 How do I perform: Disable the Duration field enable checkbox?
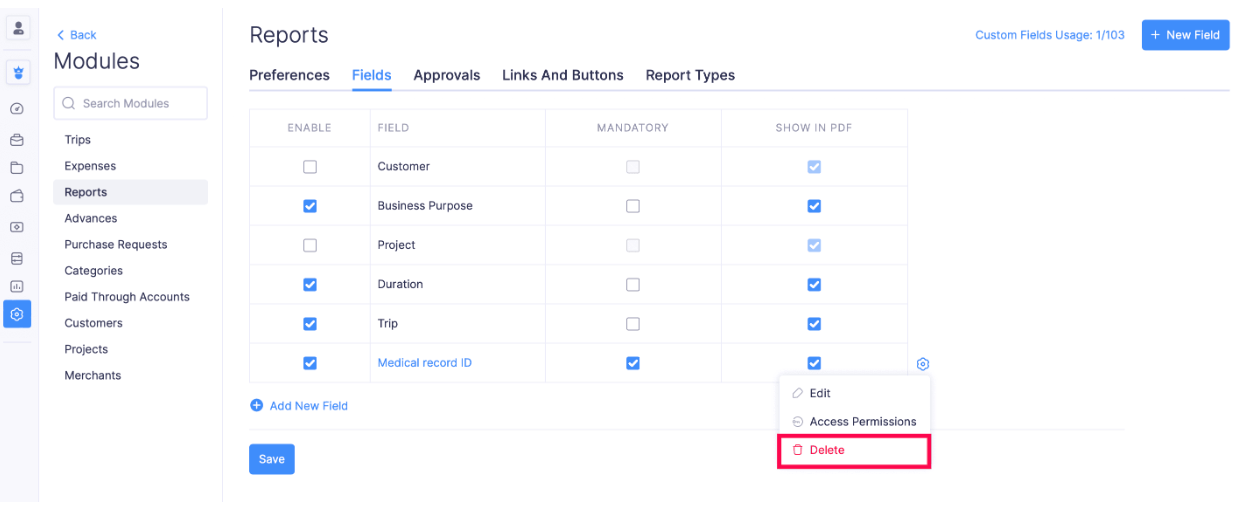point(310,285)
